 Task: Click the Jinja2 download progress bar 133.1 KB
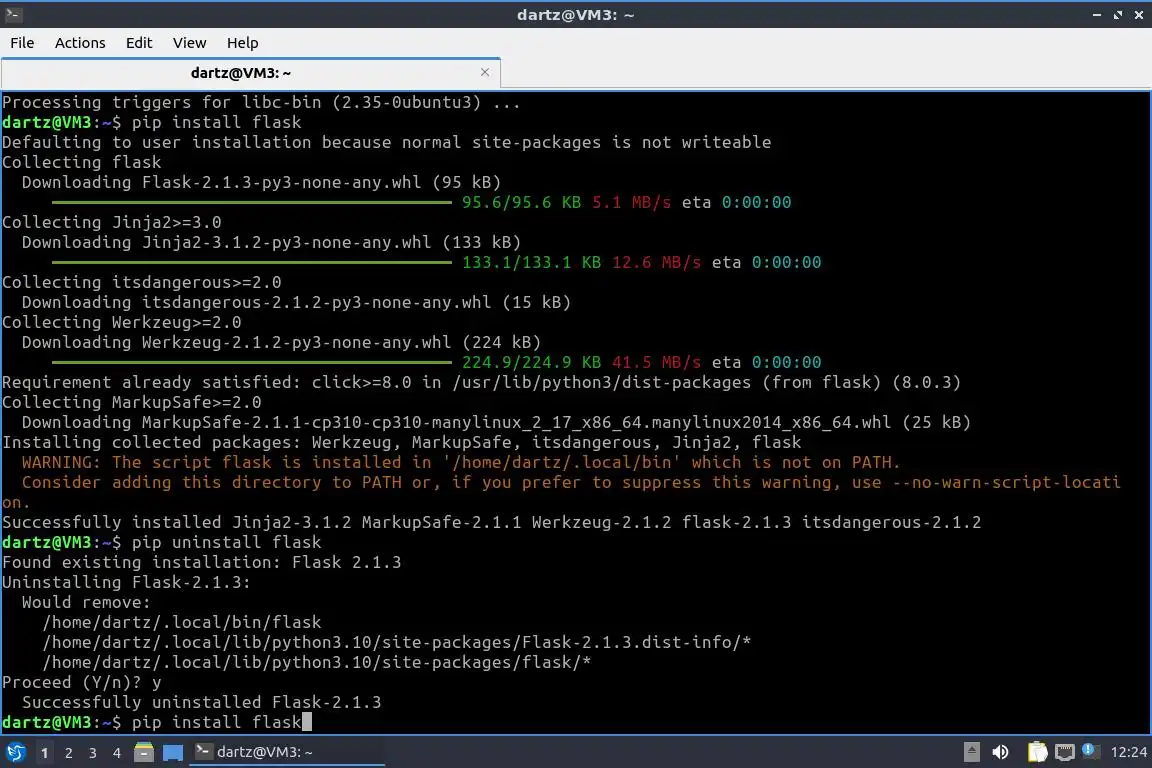[252, 262]
